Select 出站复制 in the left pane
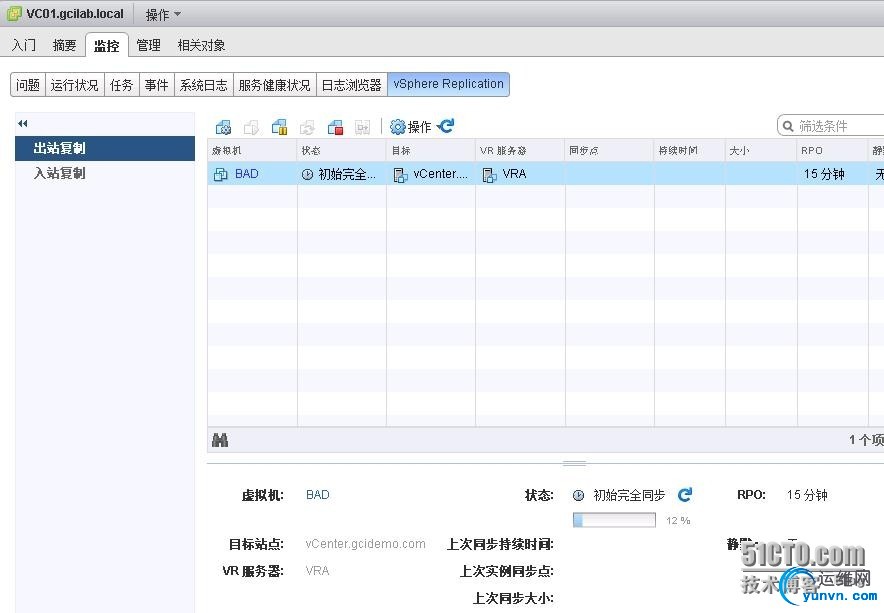Image resolution: width=884 pixels, height=613 pixels. [105, 148]
